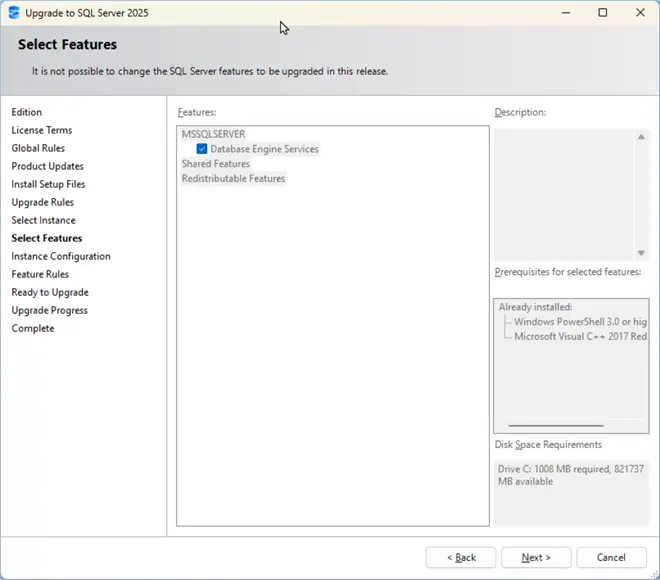
Task: Open the Instance Configuration step
Action: (x=61, y=256)
